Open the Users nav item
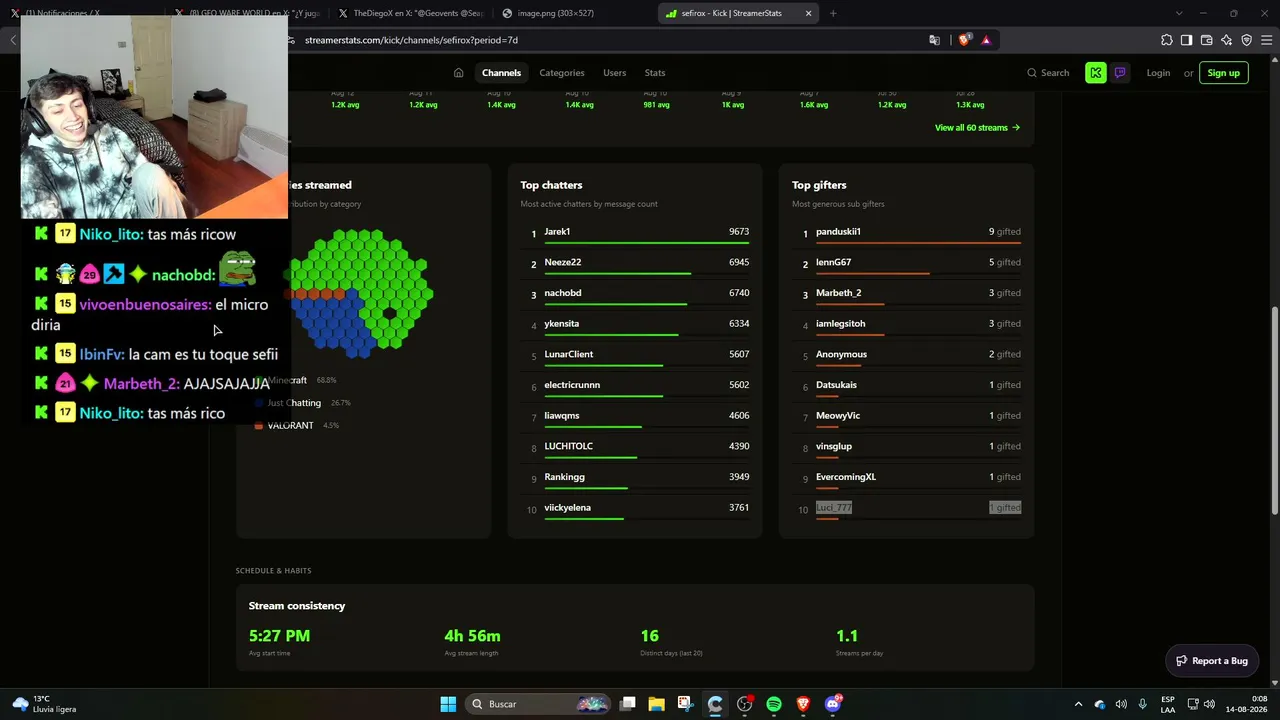This screenshot has height=720, width=1280. click(x=614, y=73)
